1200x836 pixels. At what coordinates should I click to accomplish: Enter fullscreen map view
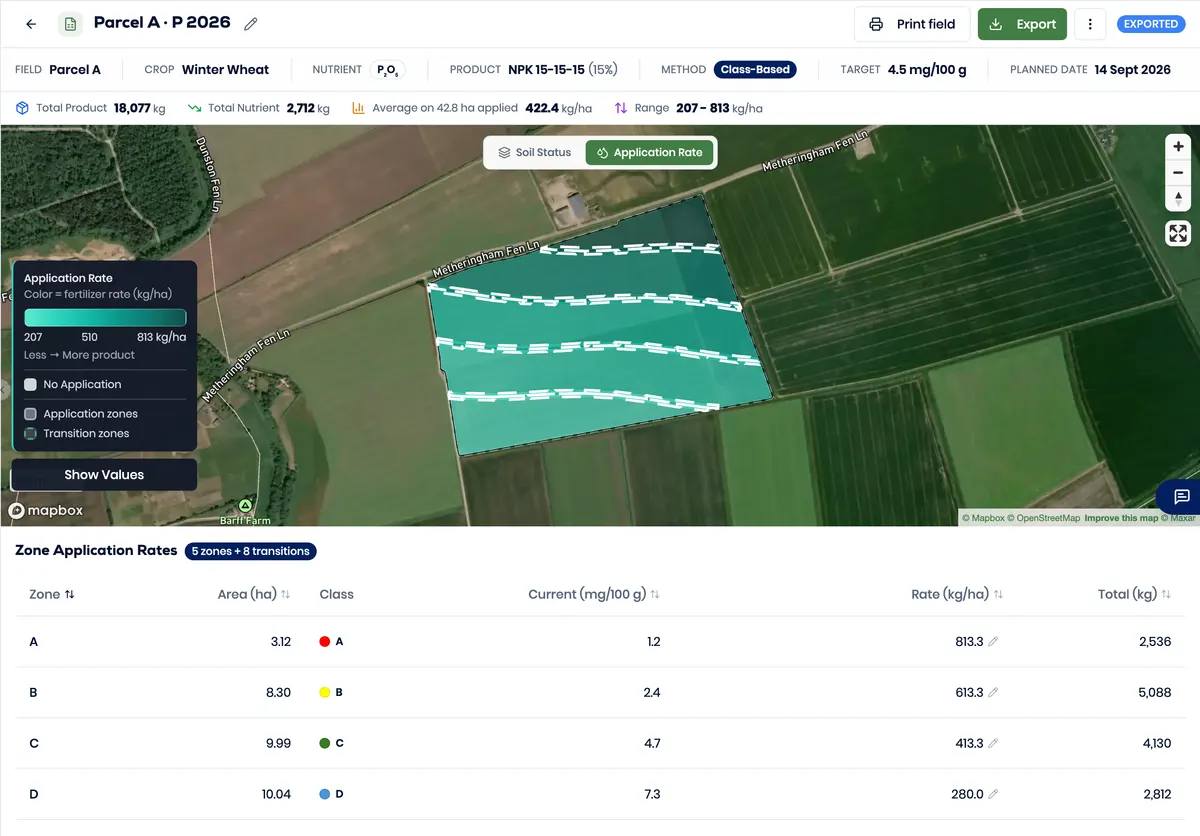1178,234
